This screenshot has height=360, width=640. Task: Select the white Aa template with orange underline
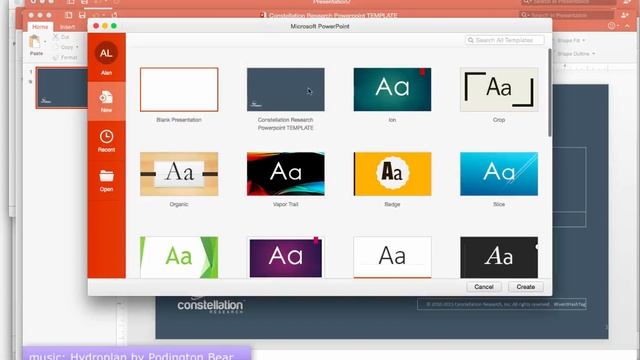[x=392, y=257]
